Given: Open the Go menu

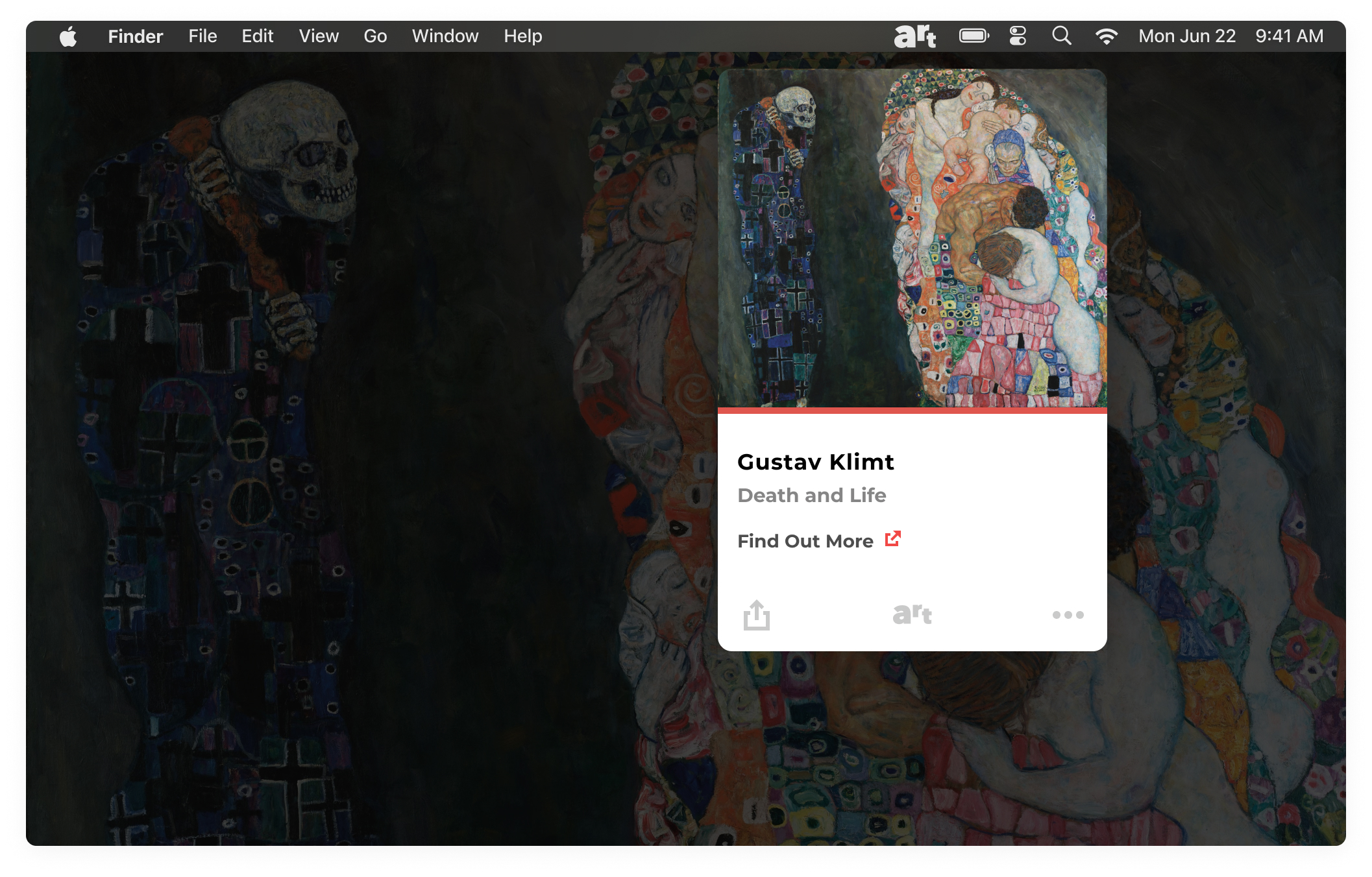Looking at the screenshot, I should (375, 36).
